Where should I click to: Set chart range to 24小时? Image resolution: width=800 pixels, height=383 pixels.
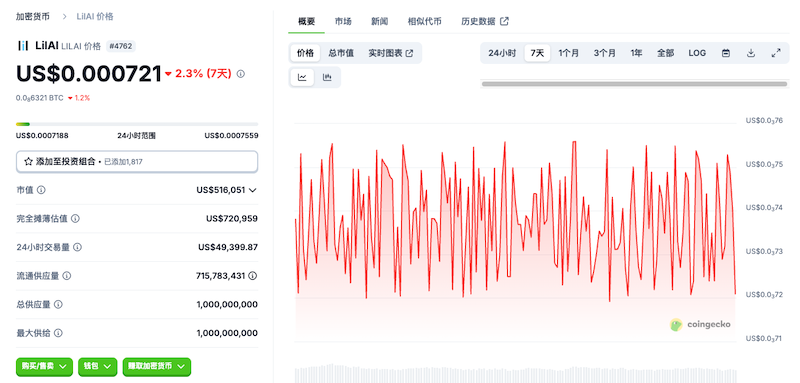(502, 53)
